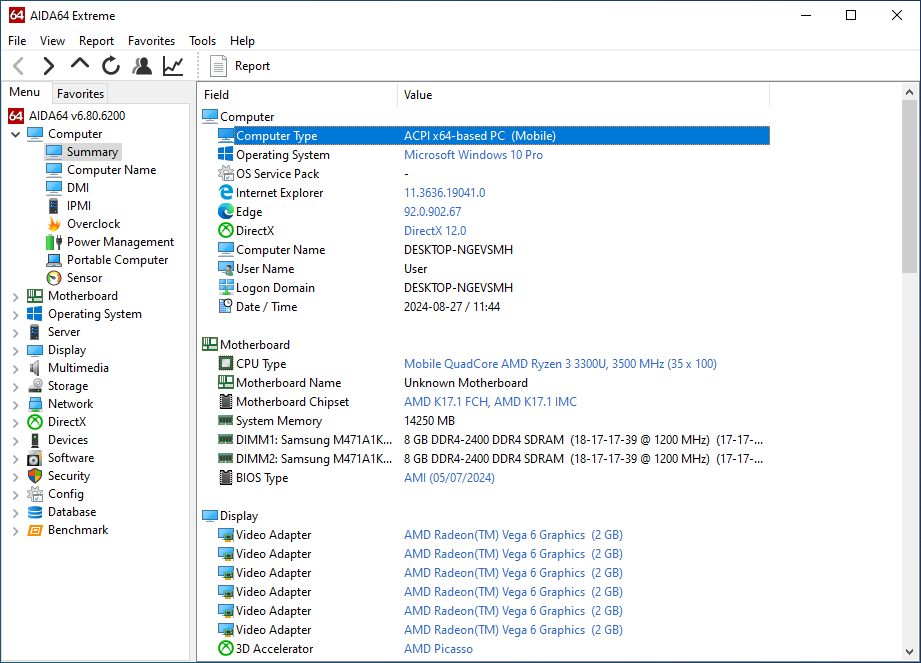This screenshot has width=921, height=663.
Task: Select Computer Name in the tree
Action: (x=112, y=170)
